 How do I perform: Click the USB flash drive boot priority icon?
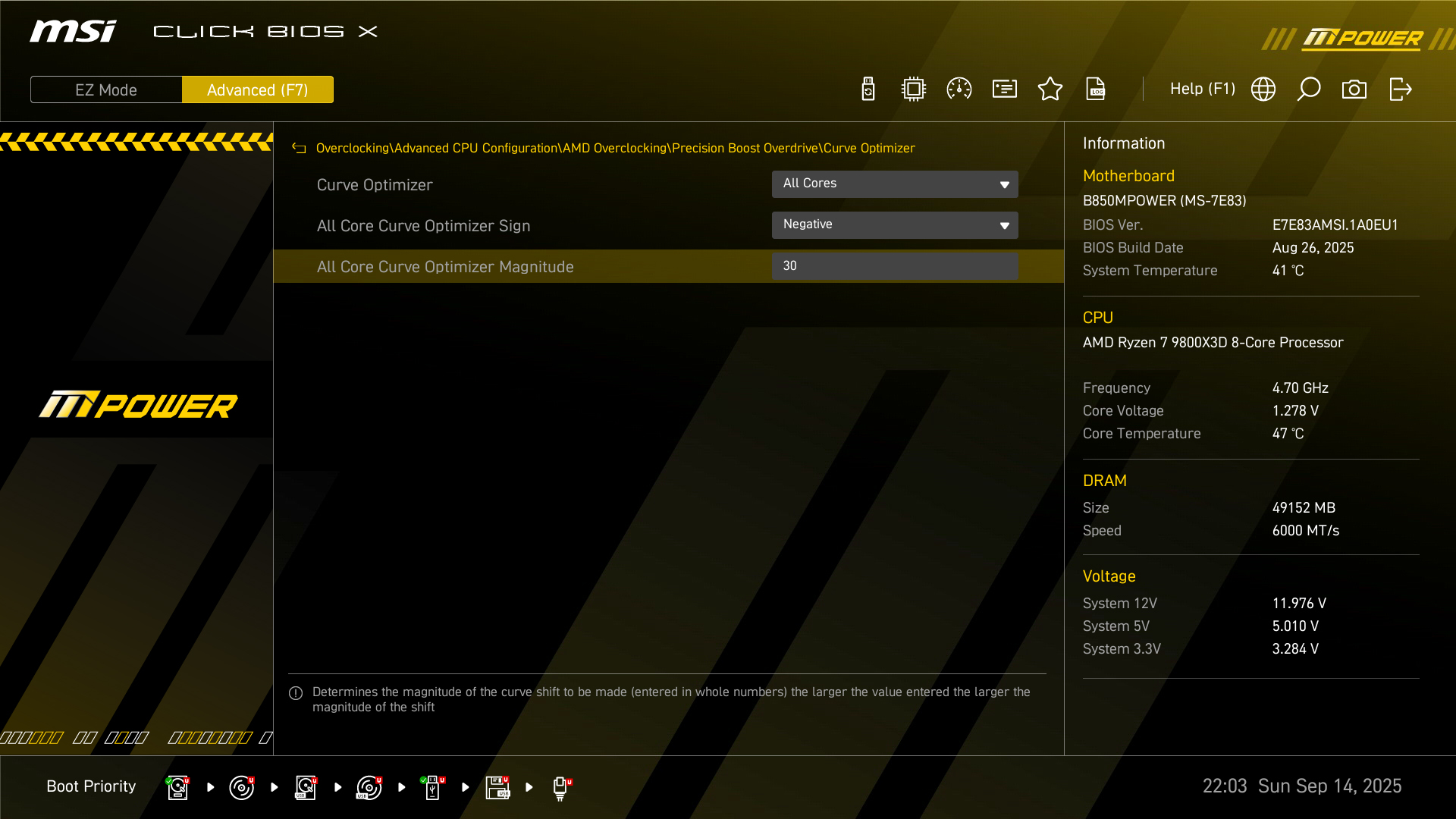tap(432, 787)
